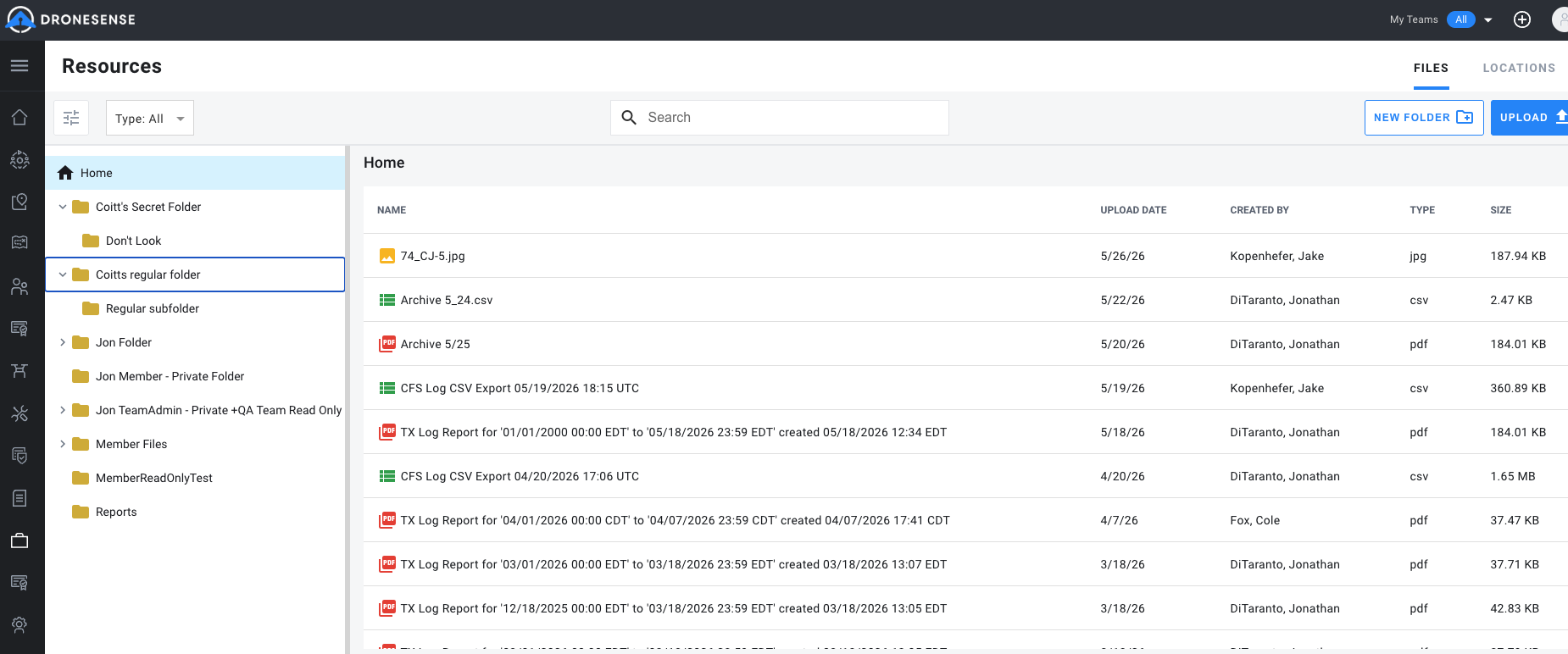Image resolution: width=1568 pixels, height=654 pixels.
Task: Click the Home heading above file list
Action: coord(384,163)
